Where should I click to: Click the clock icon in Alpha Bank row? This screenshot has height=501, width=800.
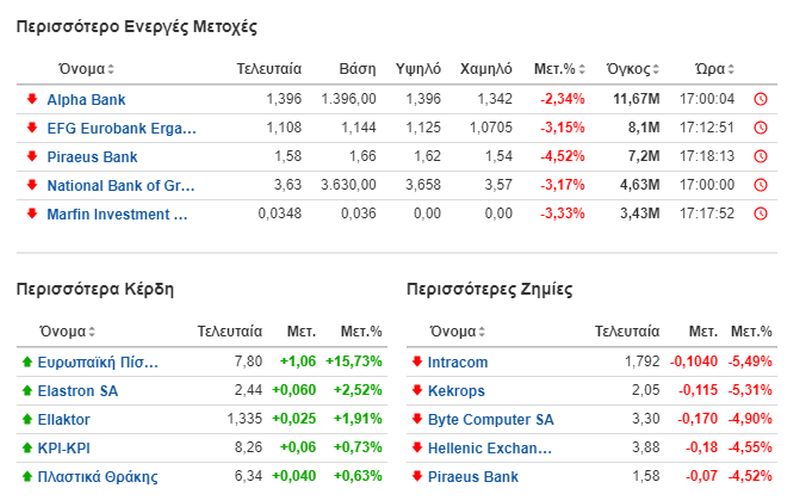click(760, 99)
